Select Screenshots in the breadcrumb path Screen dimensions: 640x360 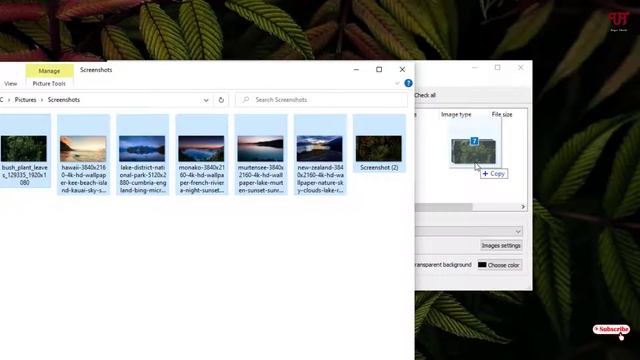point(64,100)
